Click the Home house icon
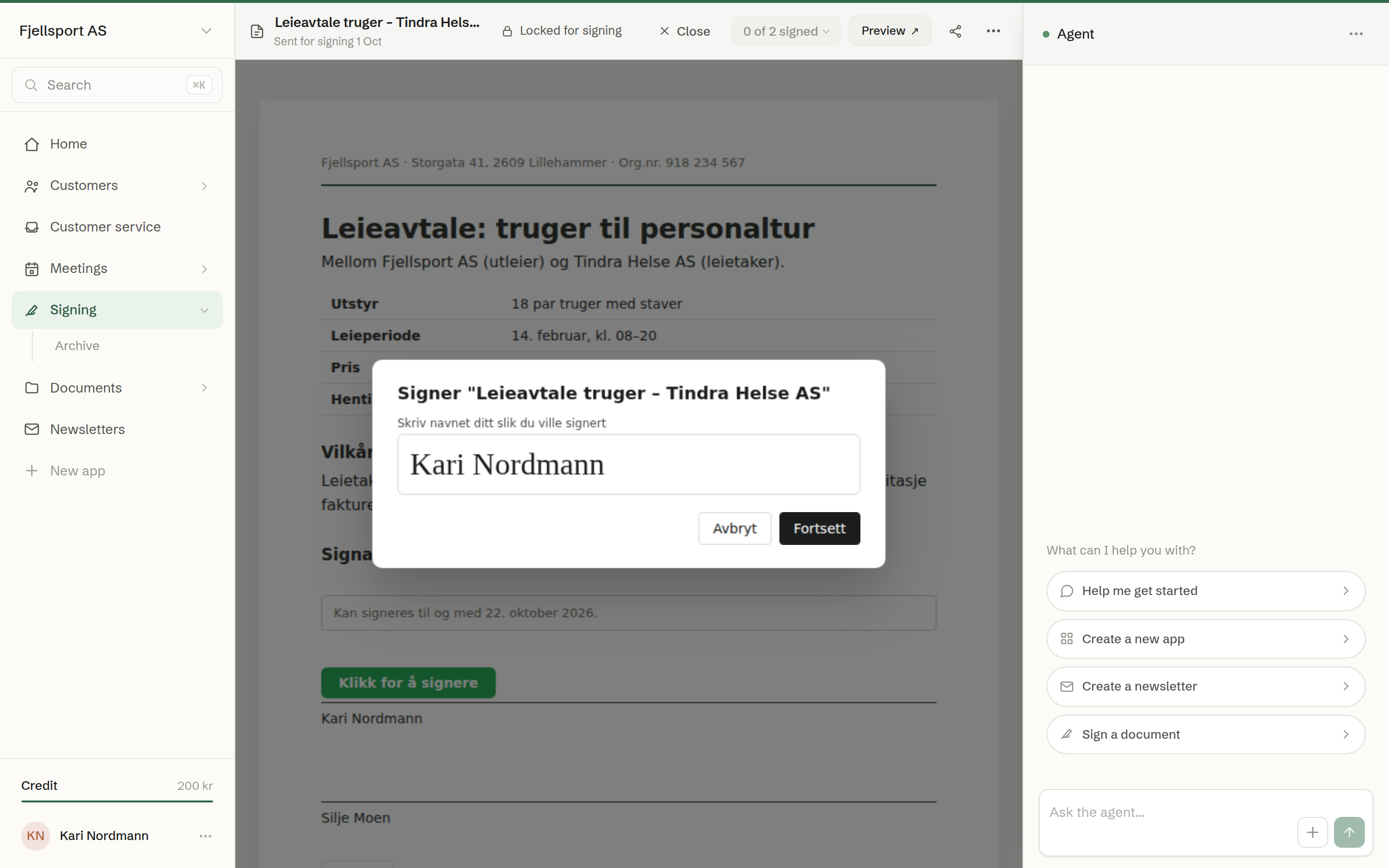This screenshot has width=1389, height=868. pos(31,144)
